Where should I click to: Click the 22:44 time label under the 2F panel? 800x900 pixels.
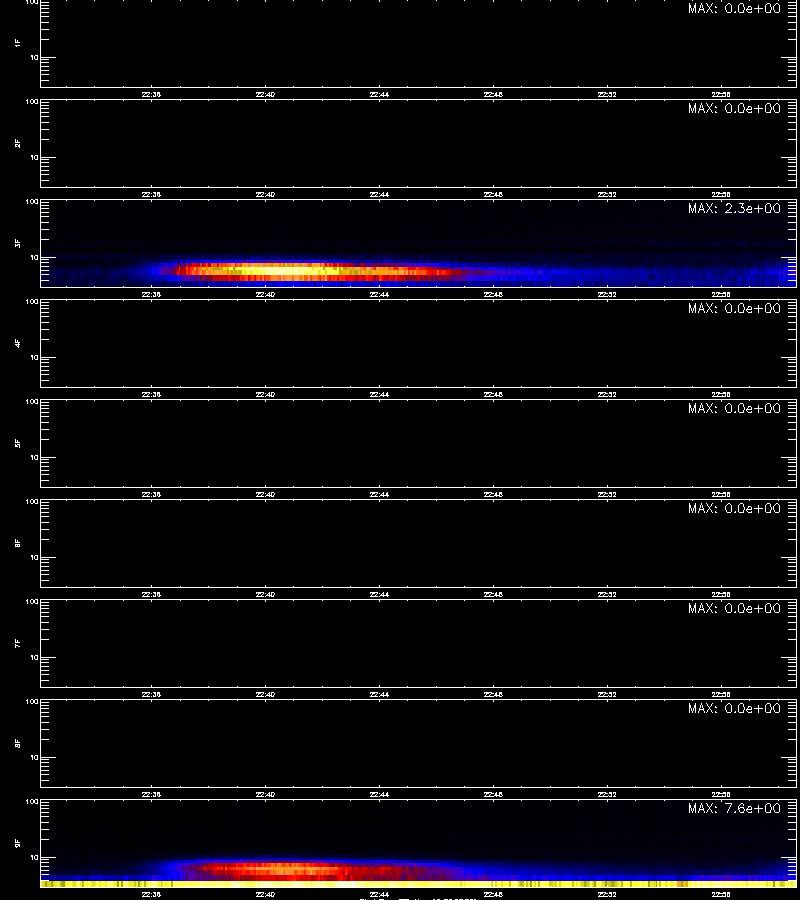(379, 195)
